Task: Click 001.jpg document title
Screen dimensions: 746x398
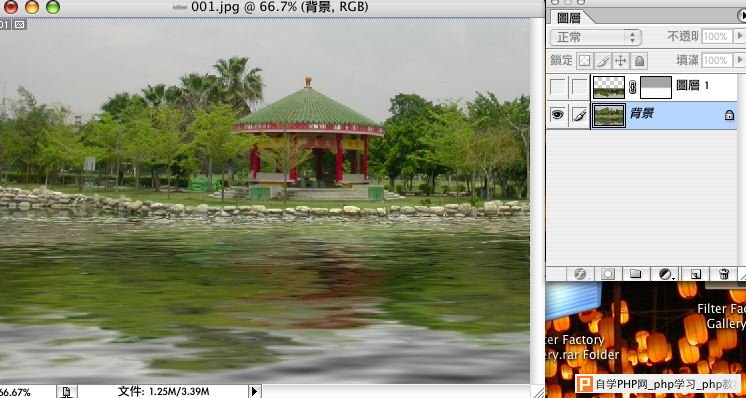Action: [279, 7]
